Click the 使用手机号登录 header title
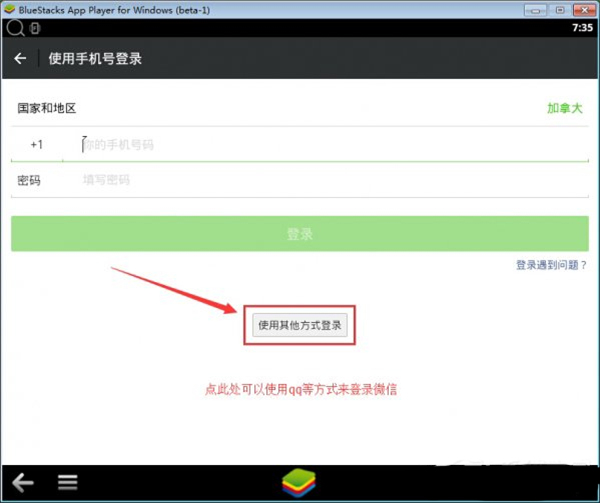The width and height of the screenshot is (600, 503). point(95,59)
